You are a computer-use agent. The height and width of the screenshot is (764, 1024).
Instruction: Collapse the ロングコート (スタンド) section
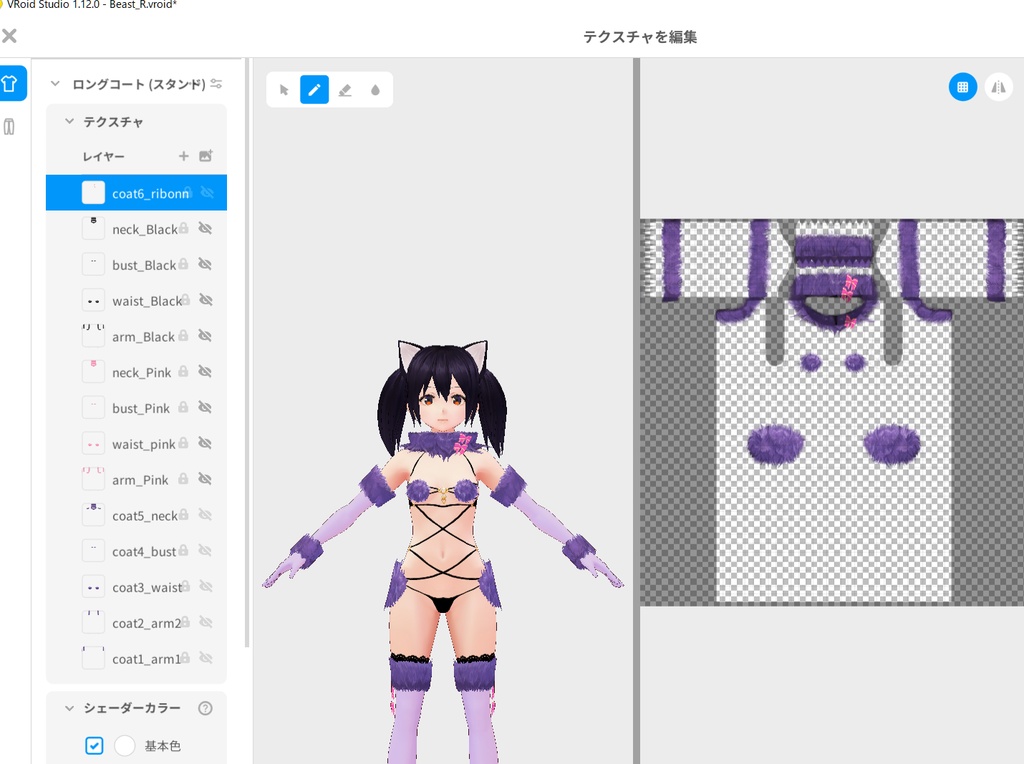[x=55, y=84]
